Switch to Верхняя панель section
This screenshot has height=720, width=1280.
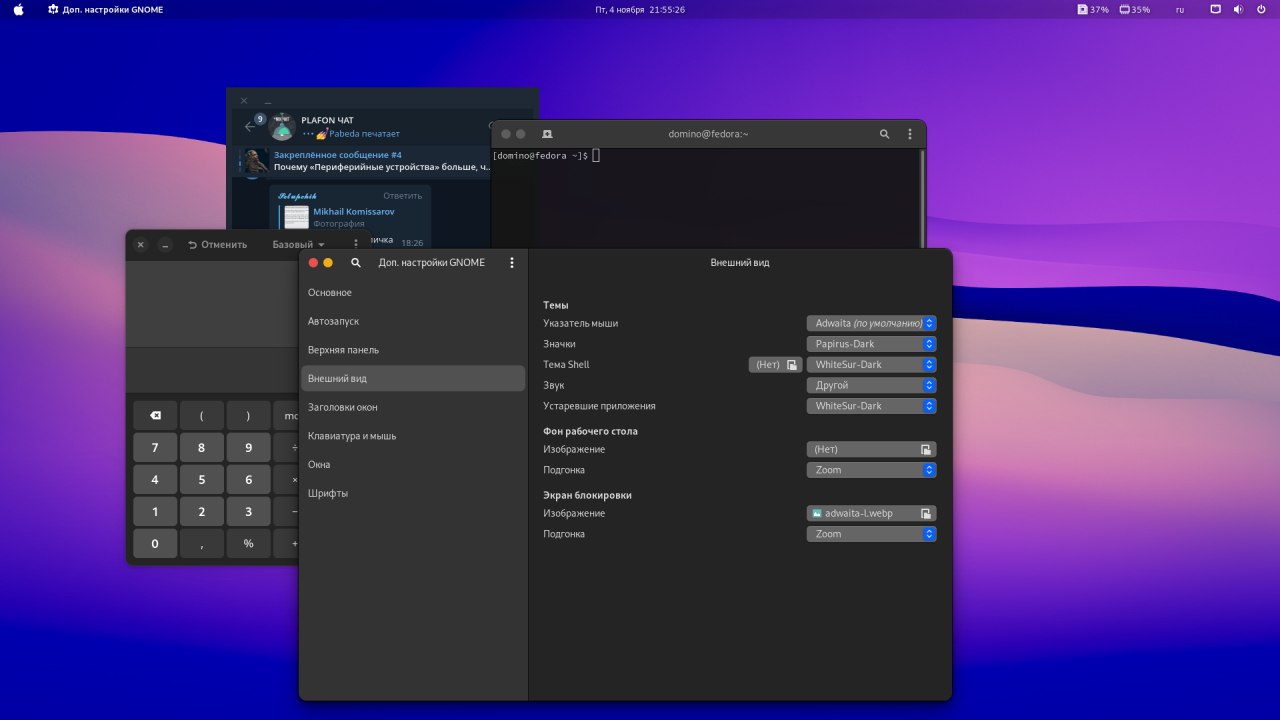[x=343, y=350]
